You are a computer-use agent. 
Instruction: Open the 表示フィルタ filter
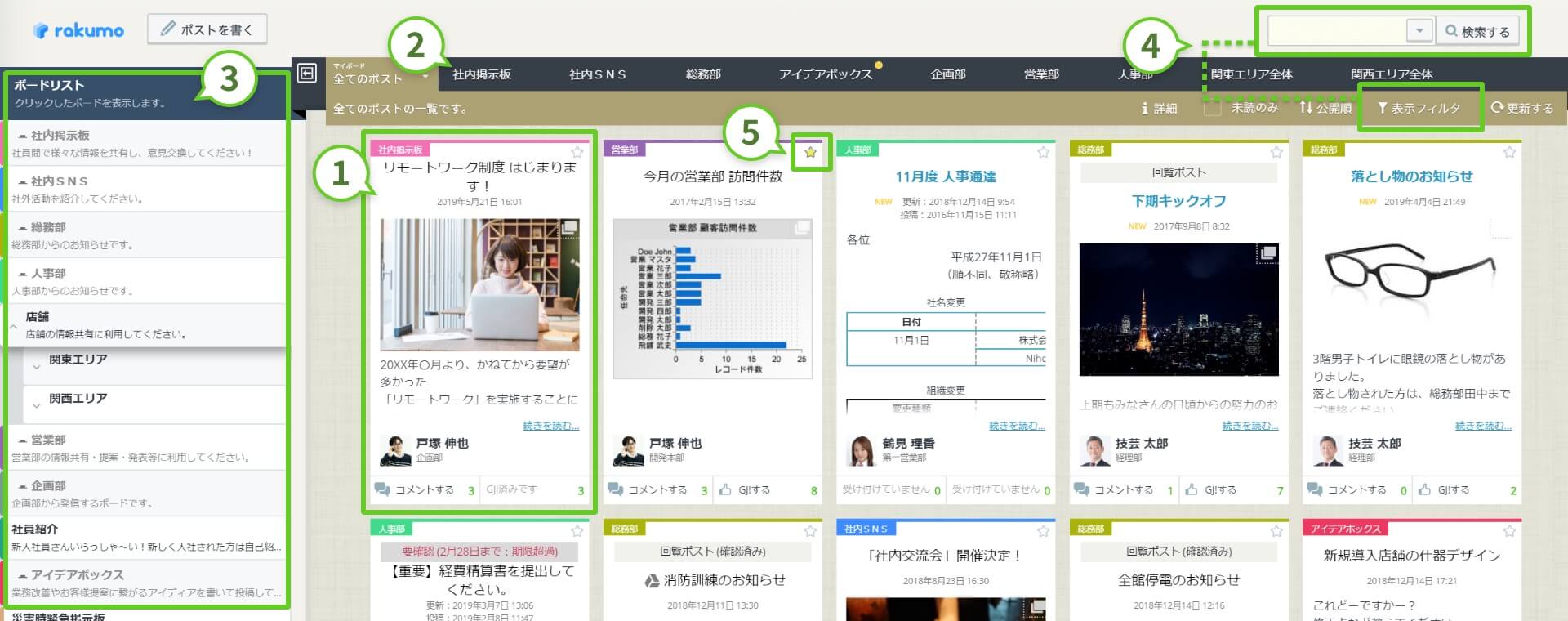(x=1419, y=108)
